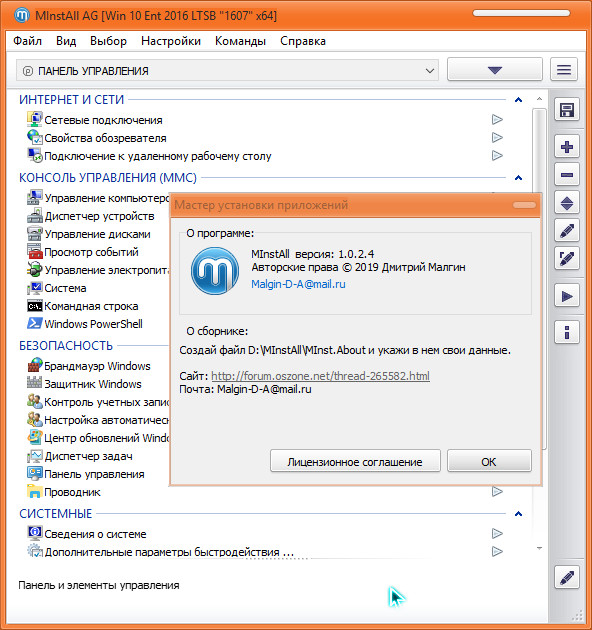
Task: Collapse the СИСТЕМНЫЕ section
Action: [x=518, y=513]
